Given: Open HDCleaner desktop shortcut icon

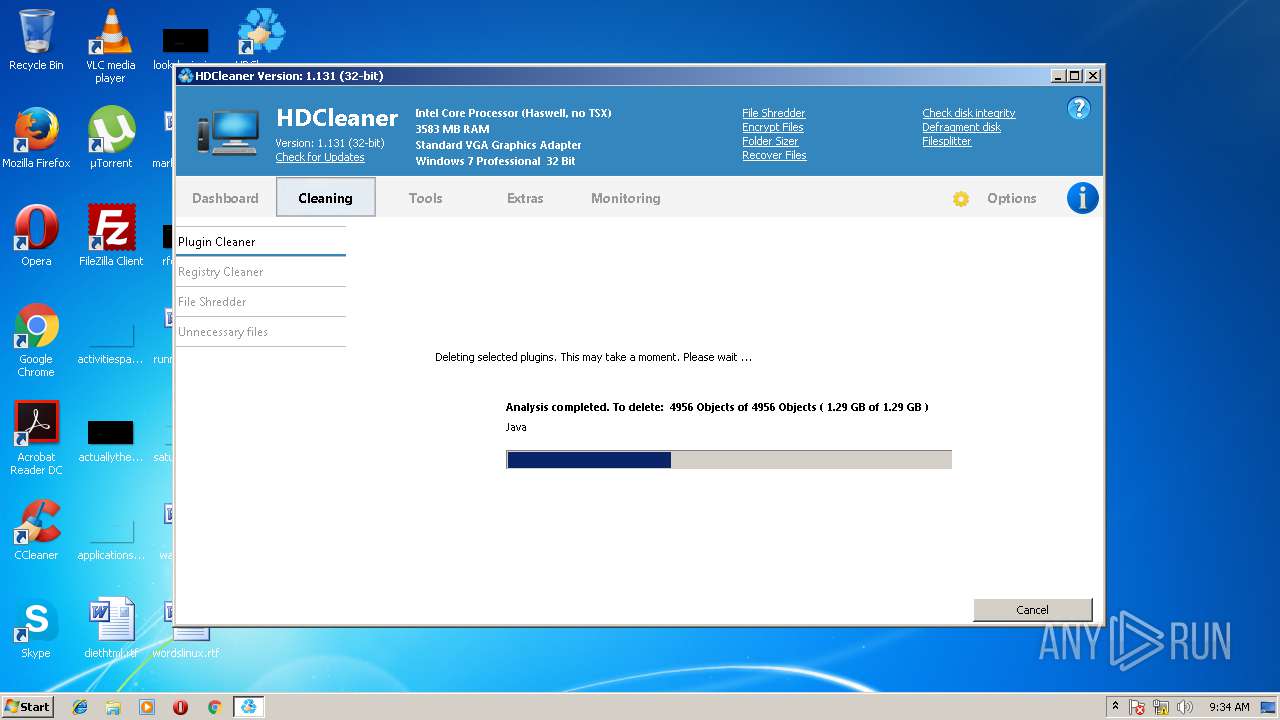Looking at the screenshot, I should coord(260,38).
